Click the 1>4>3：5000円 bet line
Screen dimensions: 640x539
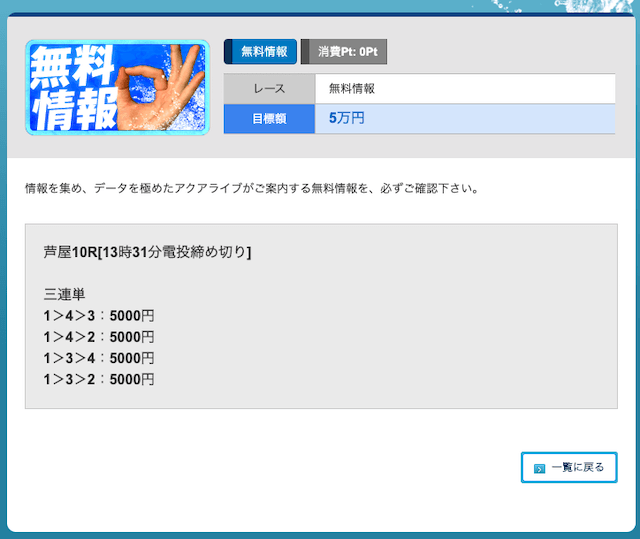[99, 316]
